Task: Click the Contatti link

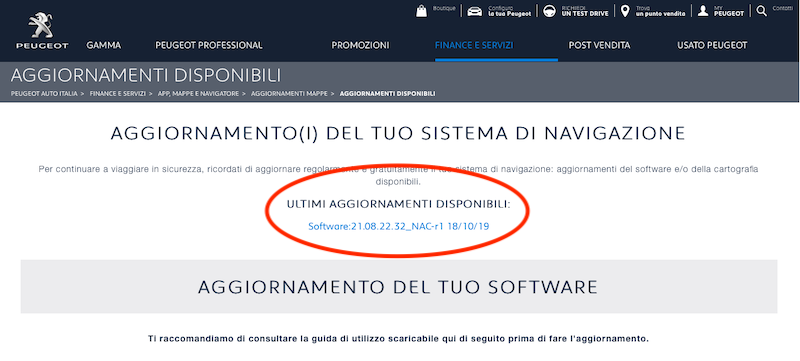Action: [x=782, y=8]
